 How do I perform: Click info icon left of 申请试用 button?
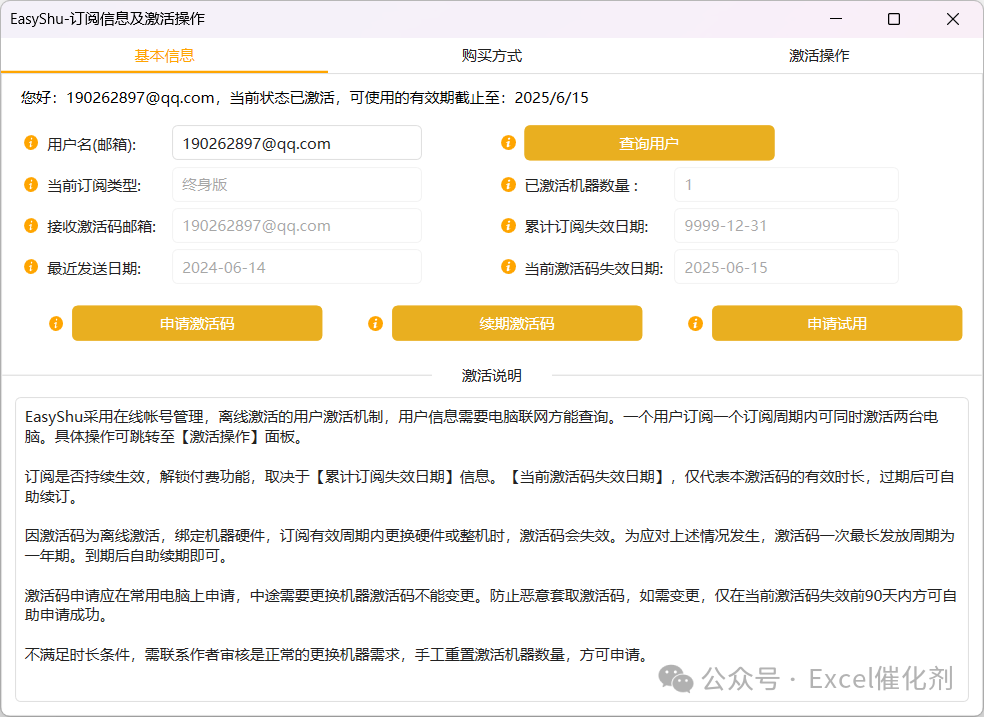pos(695,323)
